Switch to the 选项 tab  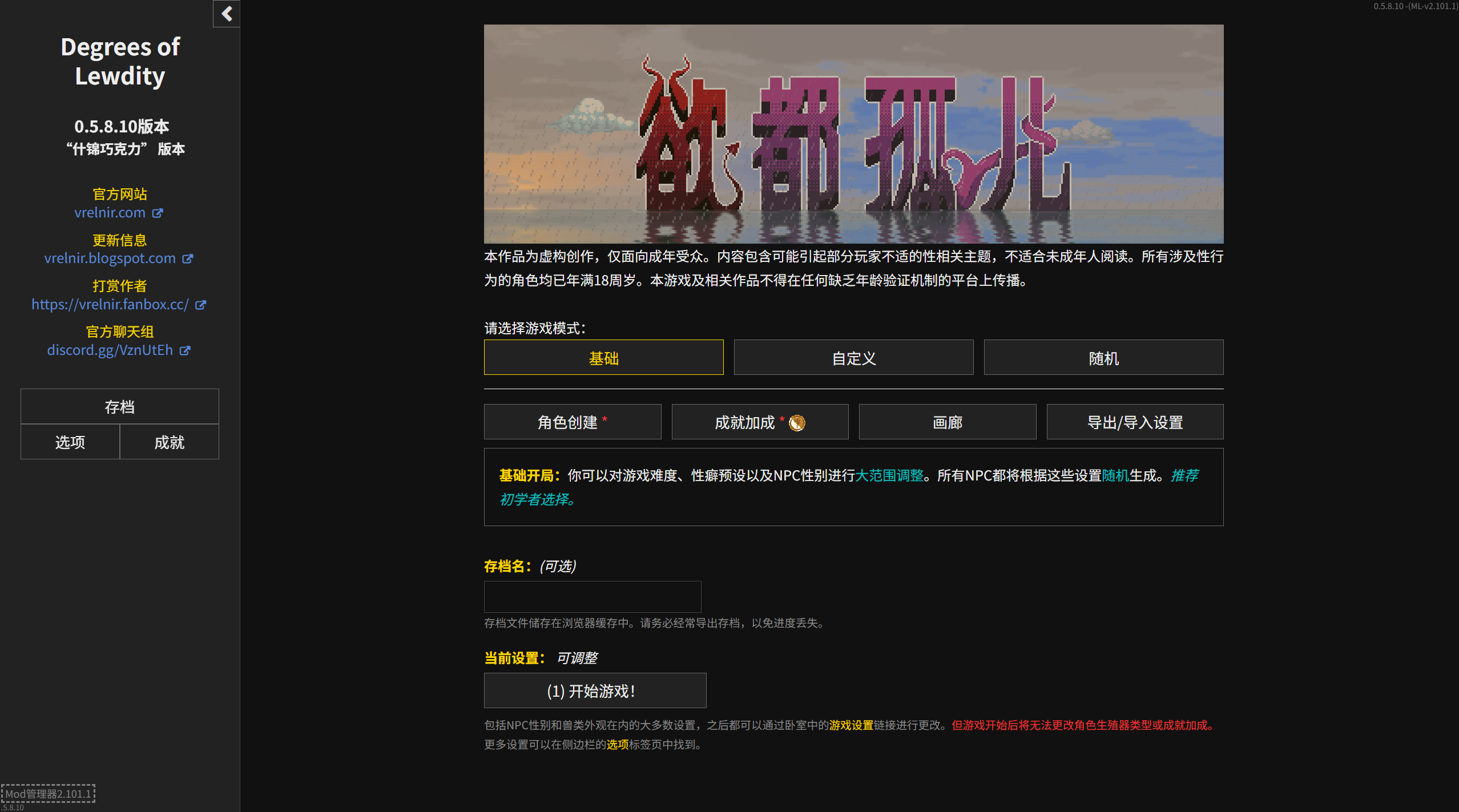click(x=70, y=442)
